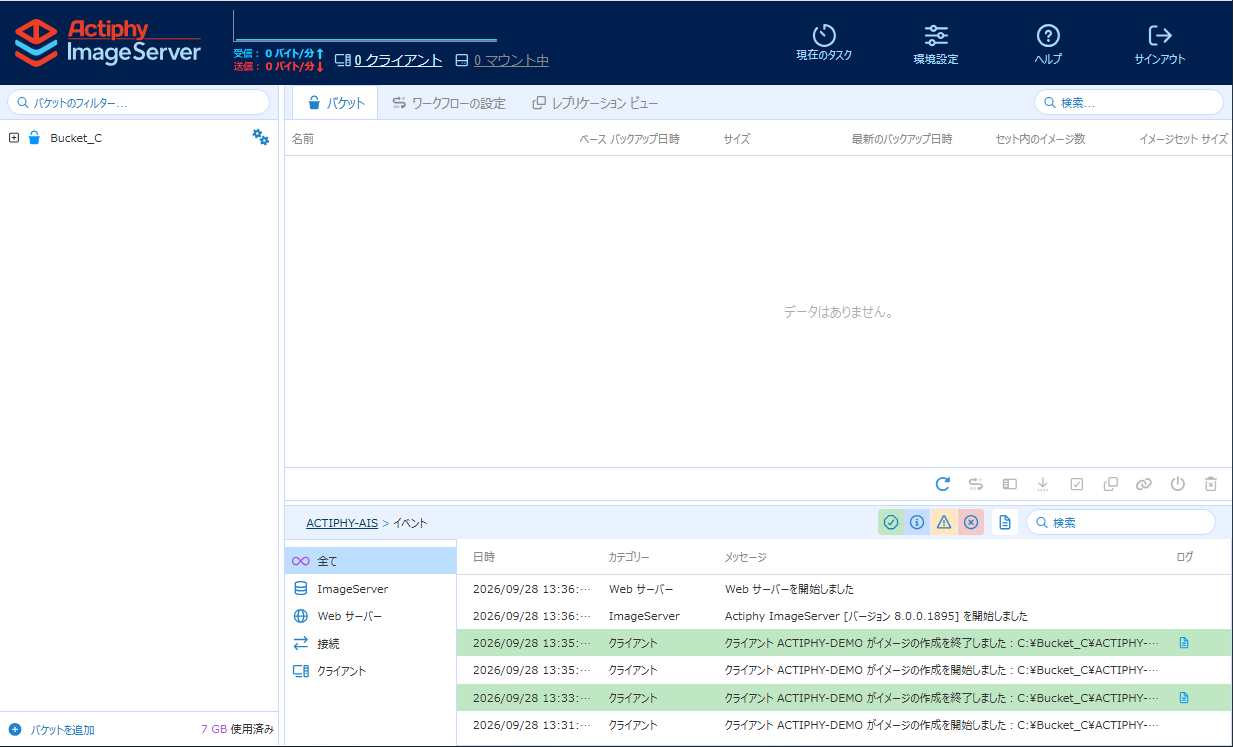Toggle yellow warning event filter
Screen dimensions: 1233x747
[944, 522]
